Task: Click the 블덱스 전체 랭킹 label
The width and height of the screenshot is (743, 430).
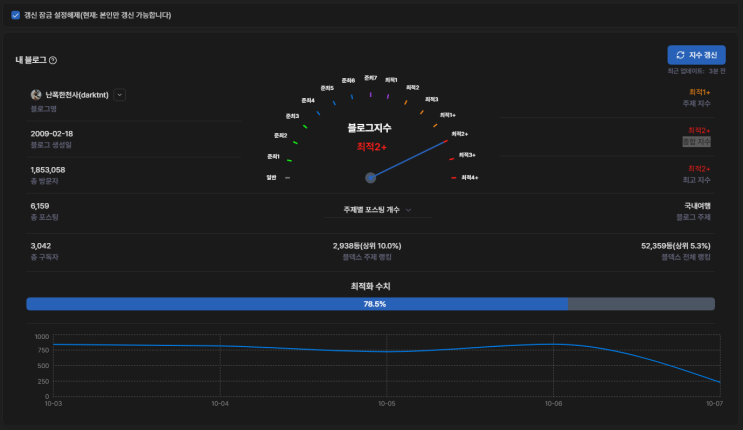Action: click(x=686, y=257)
